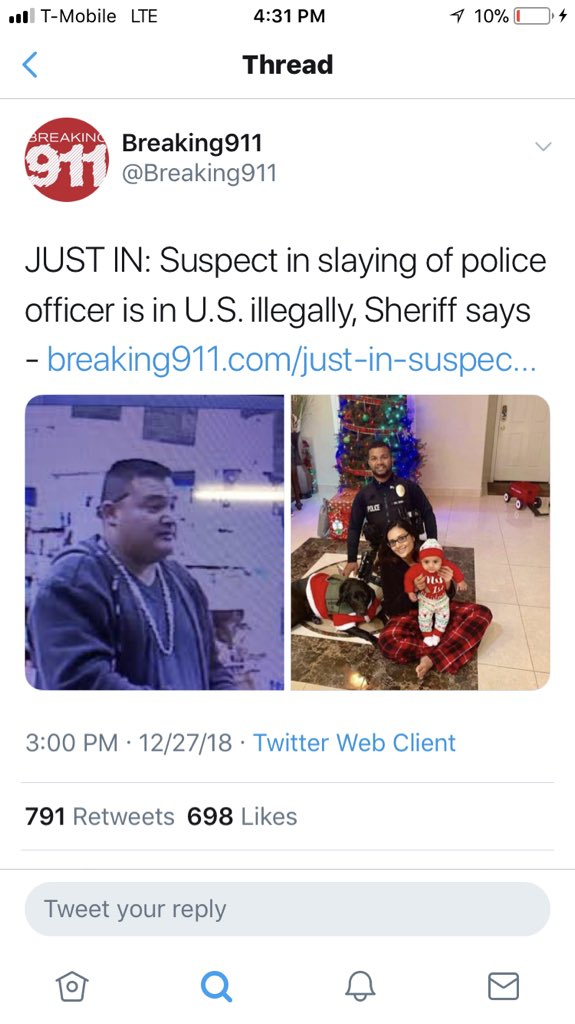Open the Home tab icon
This screenshot has height=1024, width=575.
(72, 985)
